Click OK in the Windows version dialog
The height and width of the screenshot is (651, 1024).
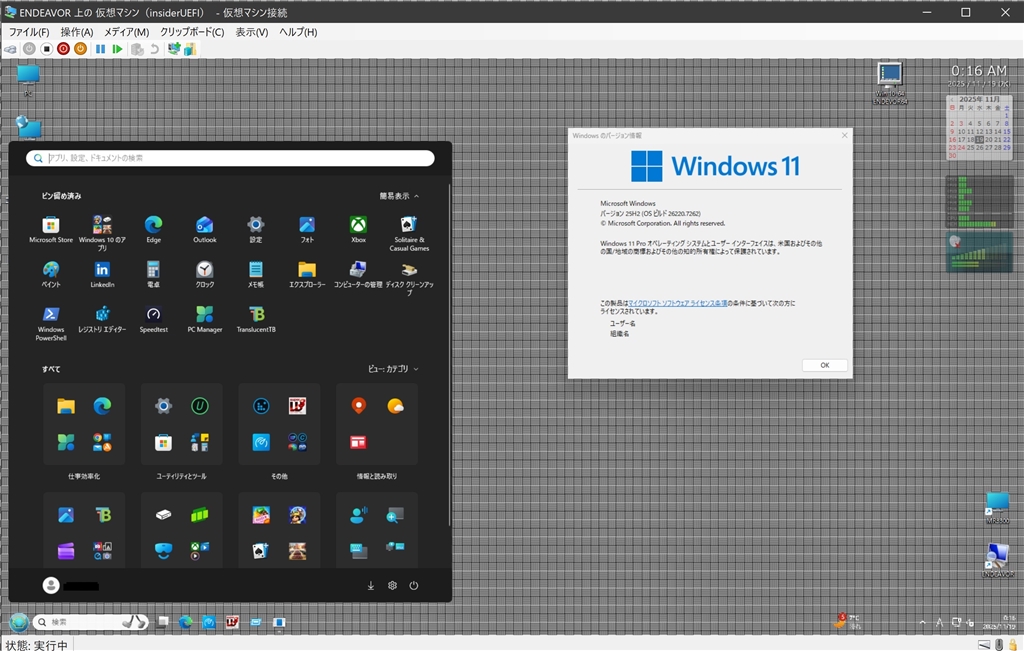pos(824,365)
